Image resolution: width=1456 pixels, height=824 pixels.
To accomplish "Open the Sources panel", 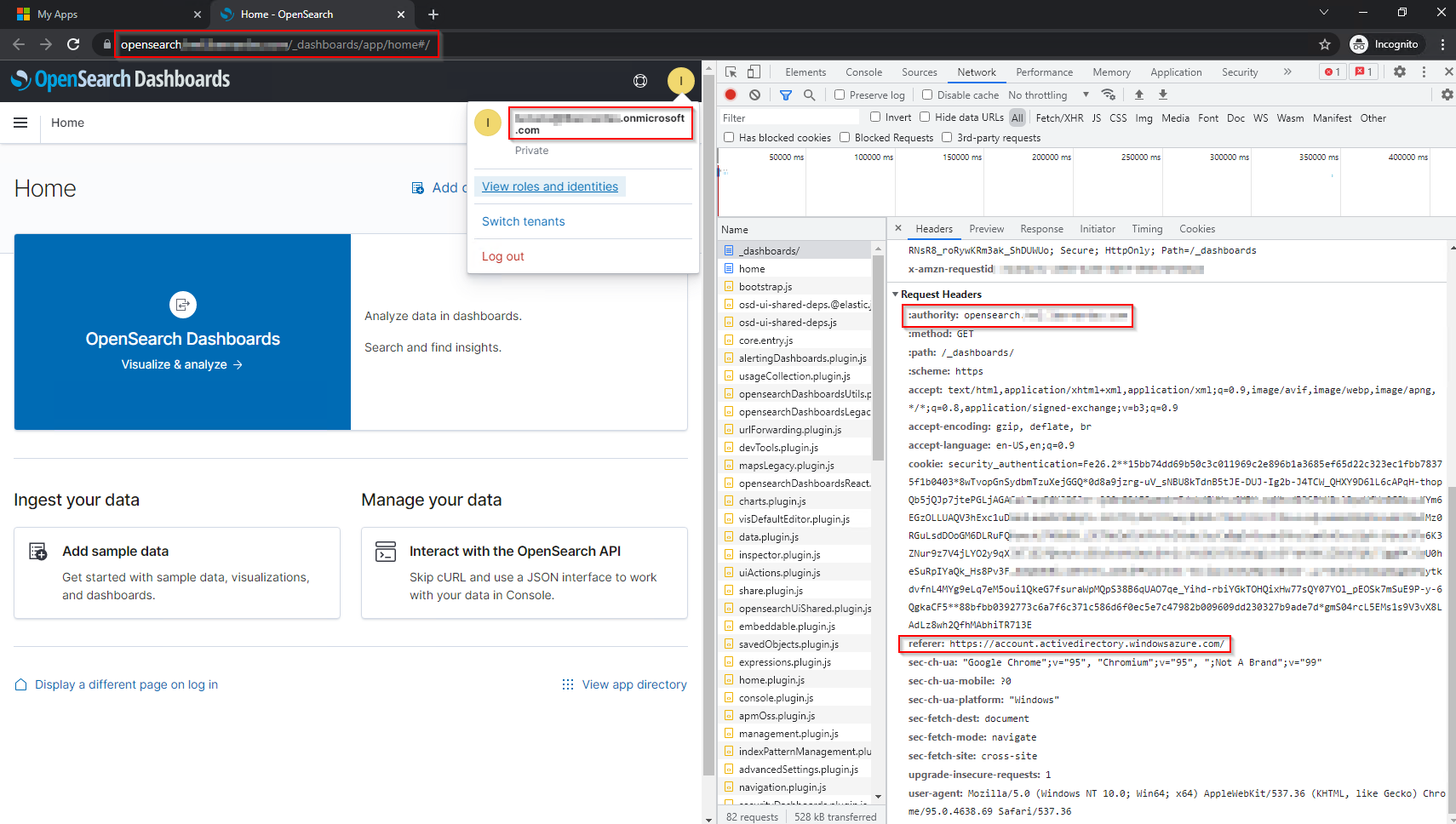I will (x=920, y=72).
